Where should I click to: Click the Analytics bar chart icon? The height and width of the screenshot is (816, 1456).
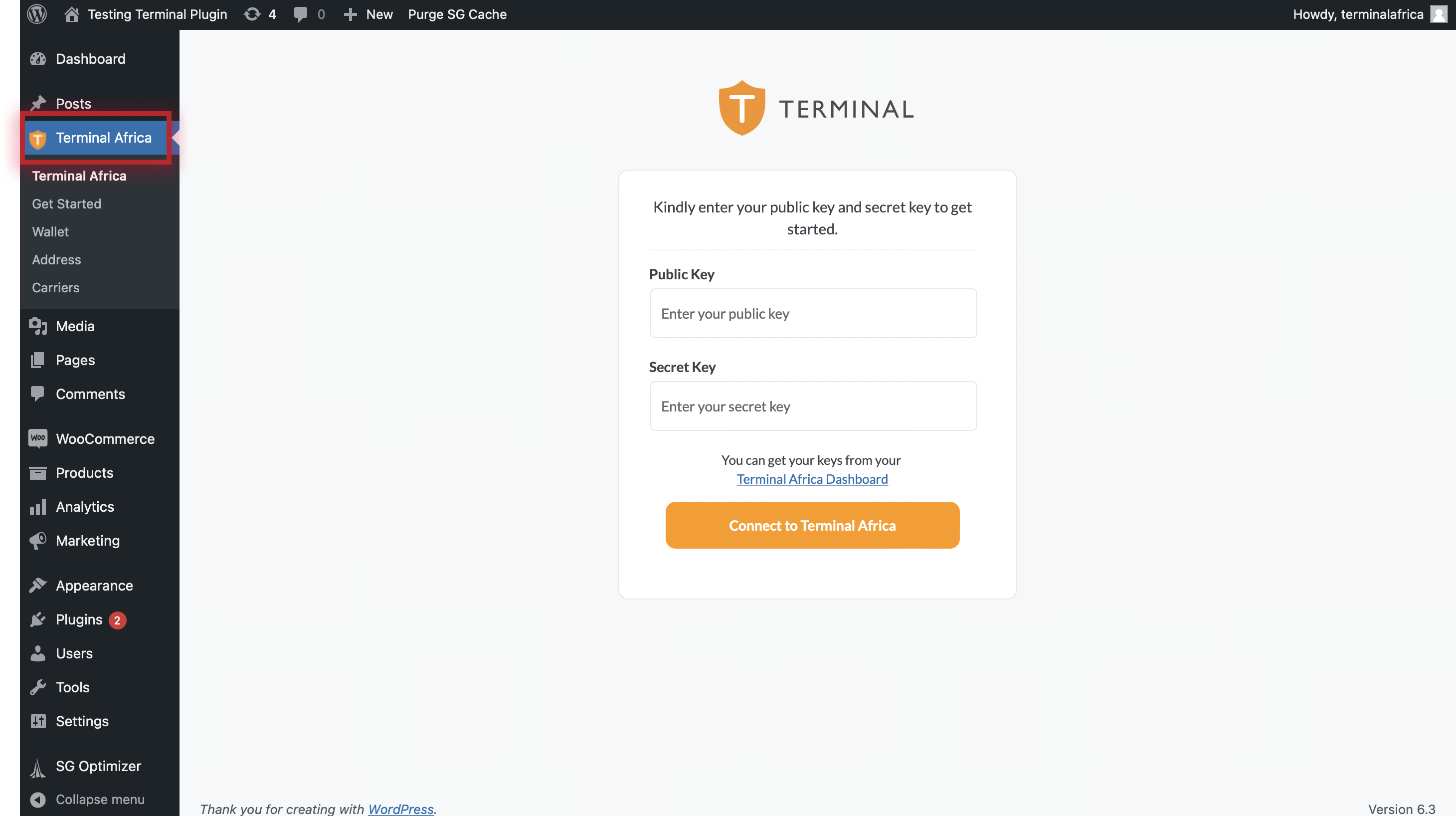click(x=38, y=507)
